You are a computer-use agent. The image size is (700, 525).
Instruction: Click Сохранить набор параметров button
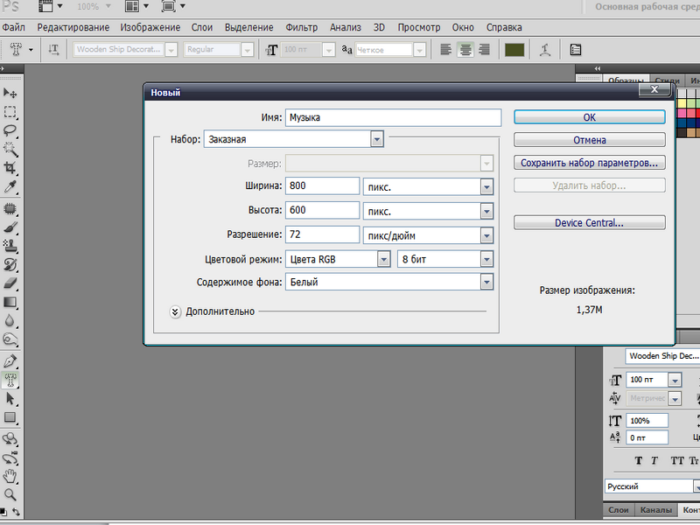(x=589, y=163)
